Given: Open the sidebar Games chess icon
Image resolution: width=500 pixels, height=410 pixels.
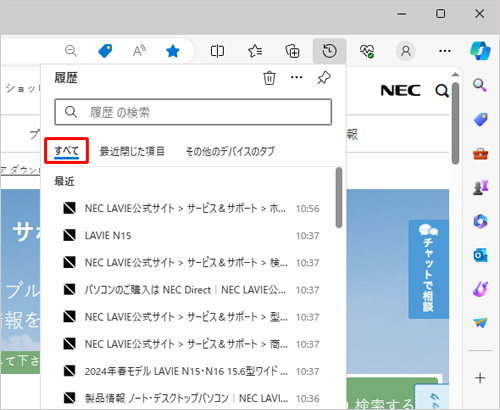Looking at the screenshot, I should coord(480,187).
